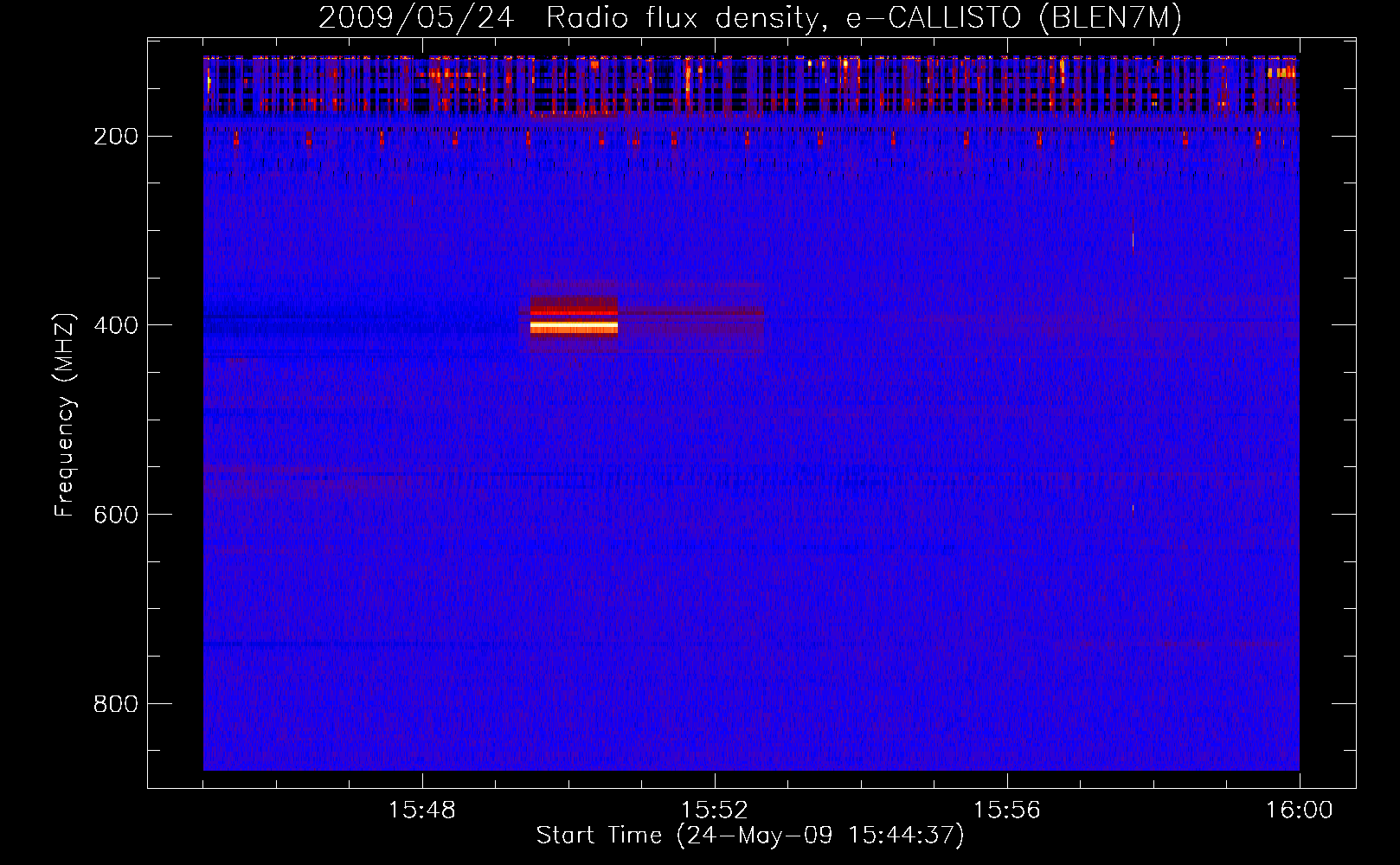Click the 16:00 time tick label
This screenshot has height=865, width=1400.
[x=1300, y=811]
